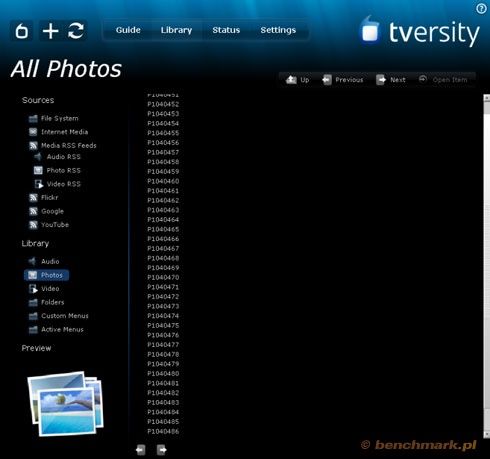Click the home icon in top toolbar
490x459 pixels.
coord(22,31)
